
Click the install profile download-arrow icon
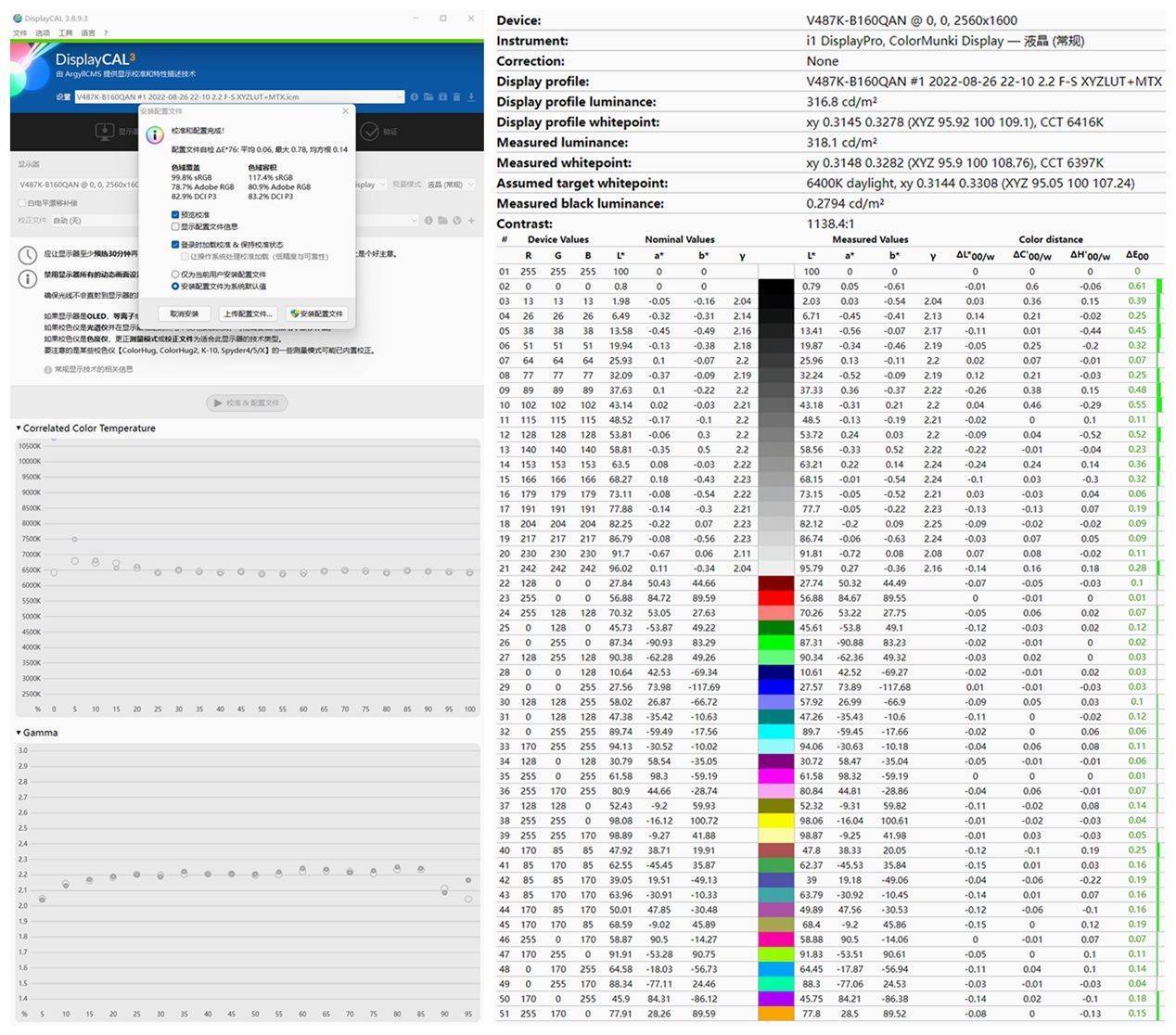point(471,96)
